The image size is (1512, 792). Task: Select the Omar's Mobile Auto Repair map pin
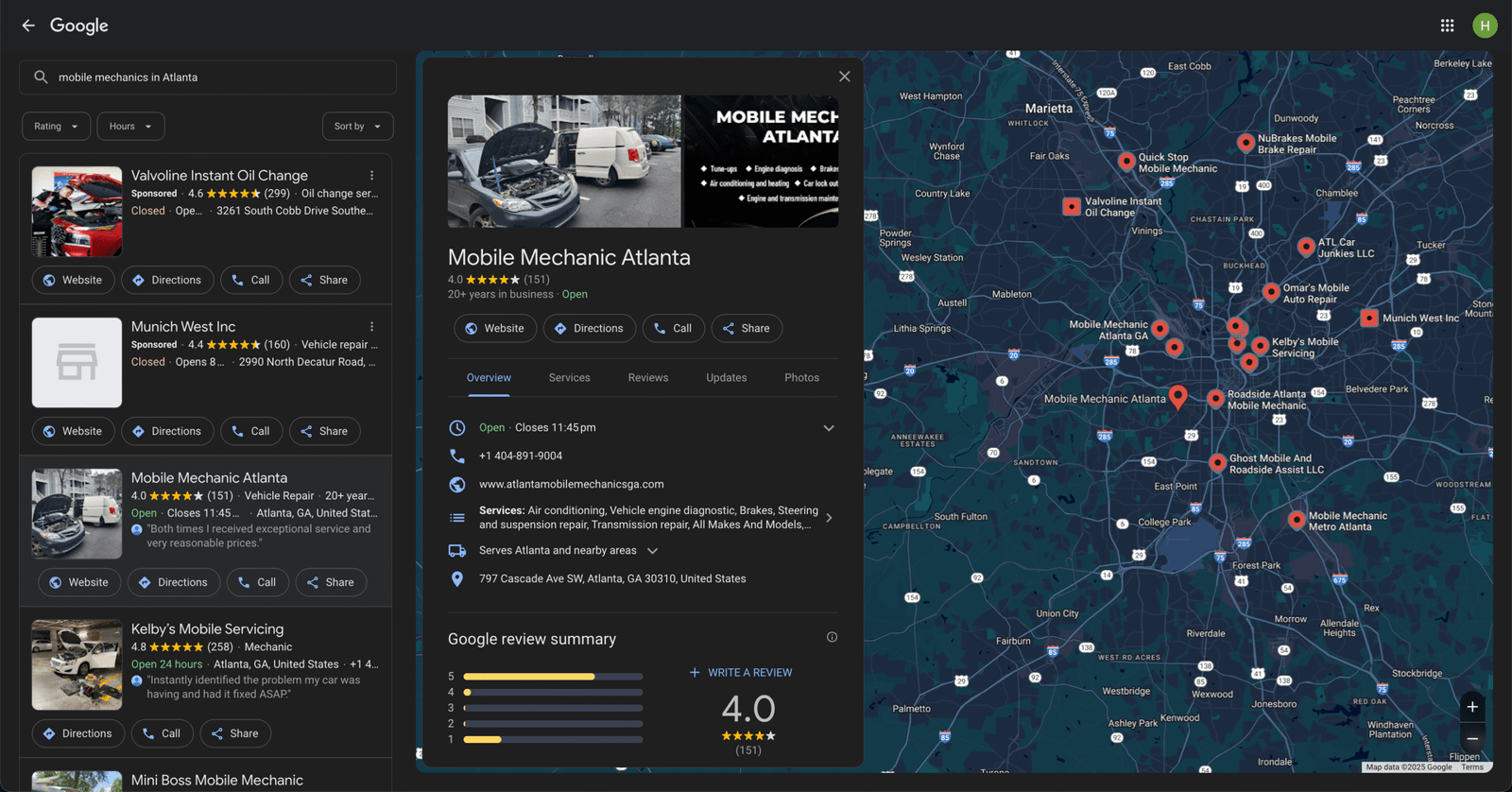click(1271, 292)
